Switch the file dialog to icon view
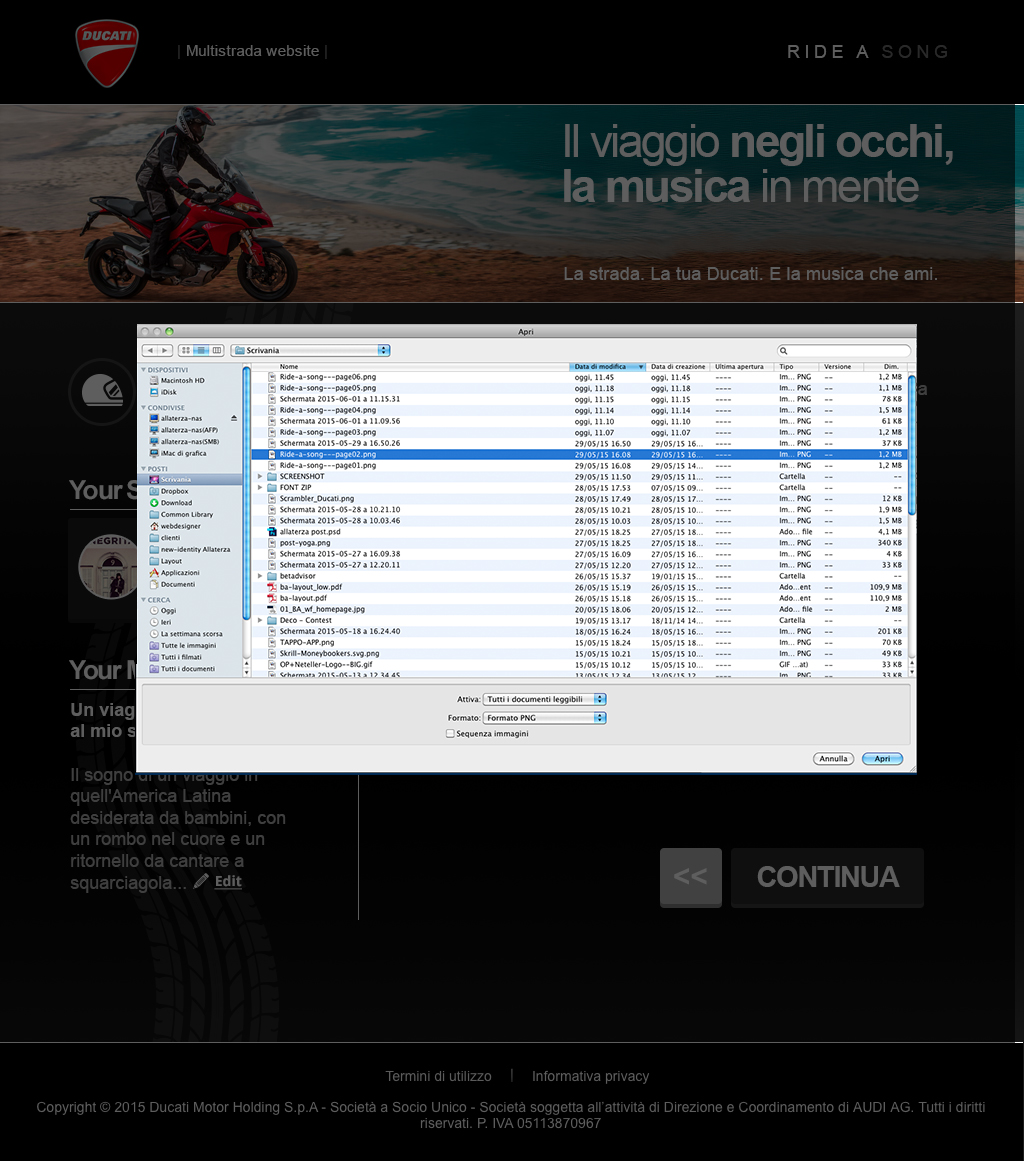The height and width of the screenshot is (1161, 1024). [x=185, y=350]
